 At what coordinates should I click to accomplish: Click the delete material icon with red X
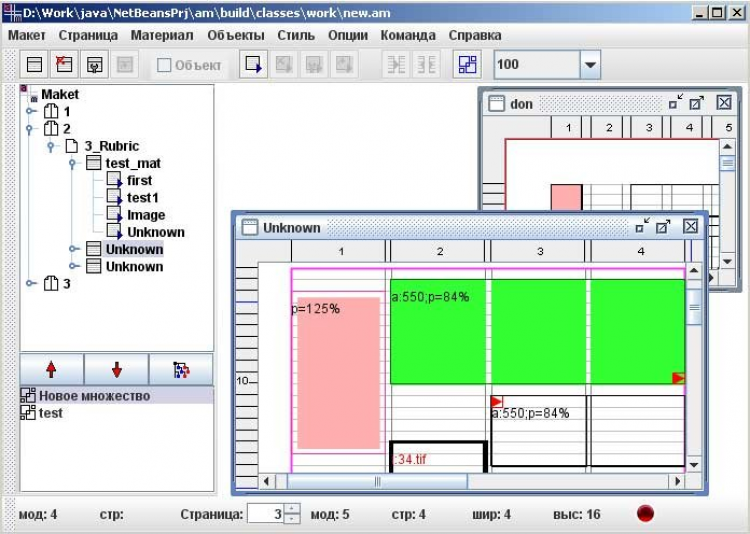point(64,65)
